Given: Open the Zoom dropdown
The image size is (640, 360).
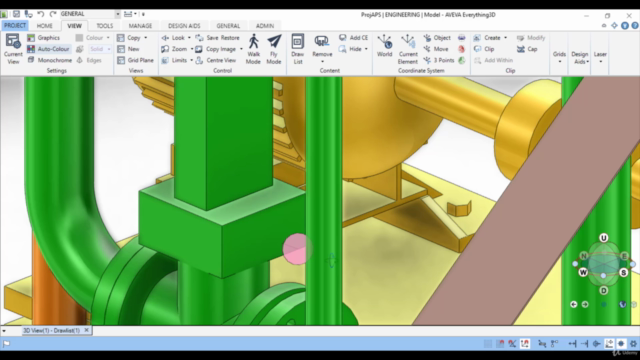Looking at the screenshot, I should tap(177, 49).
